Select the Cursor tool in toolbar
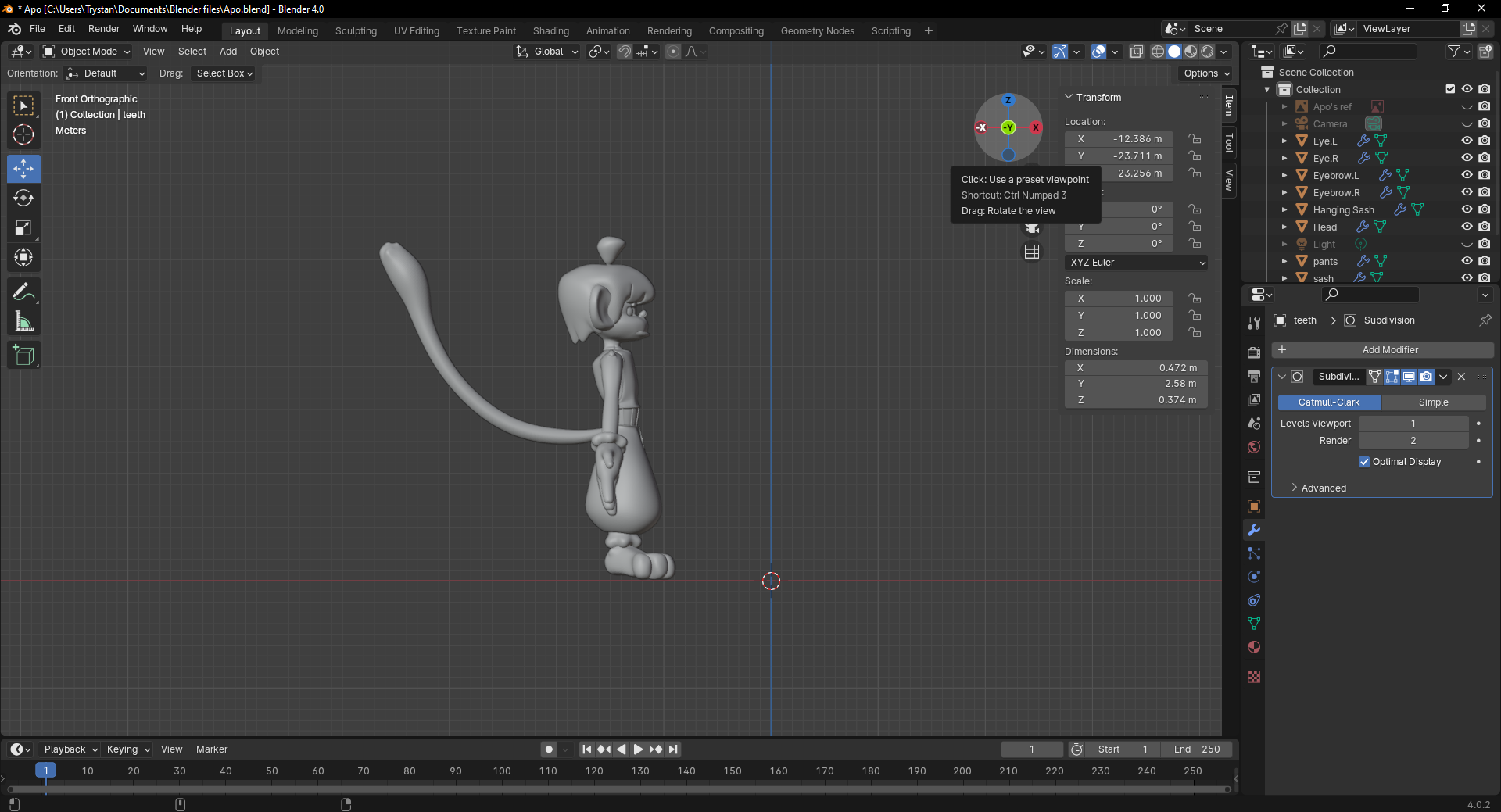The height and width of the screenshot is (812, 1501). click(23, 134)
